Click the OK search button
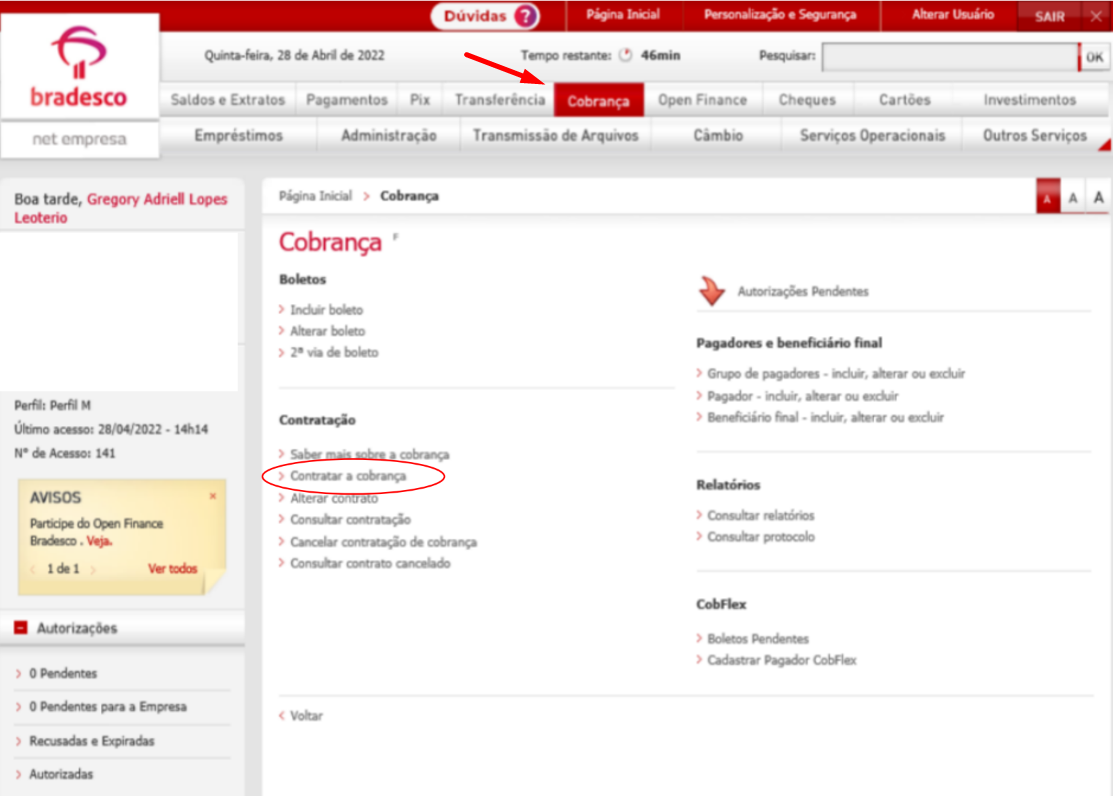The width and height of the screenshot is (1113, 796). (x=1095, y=57)
